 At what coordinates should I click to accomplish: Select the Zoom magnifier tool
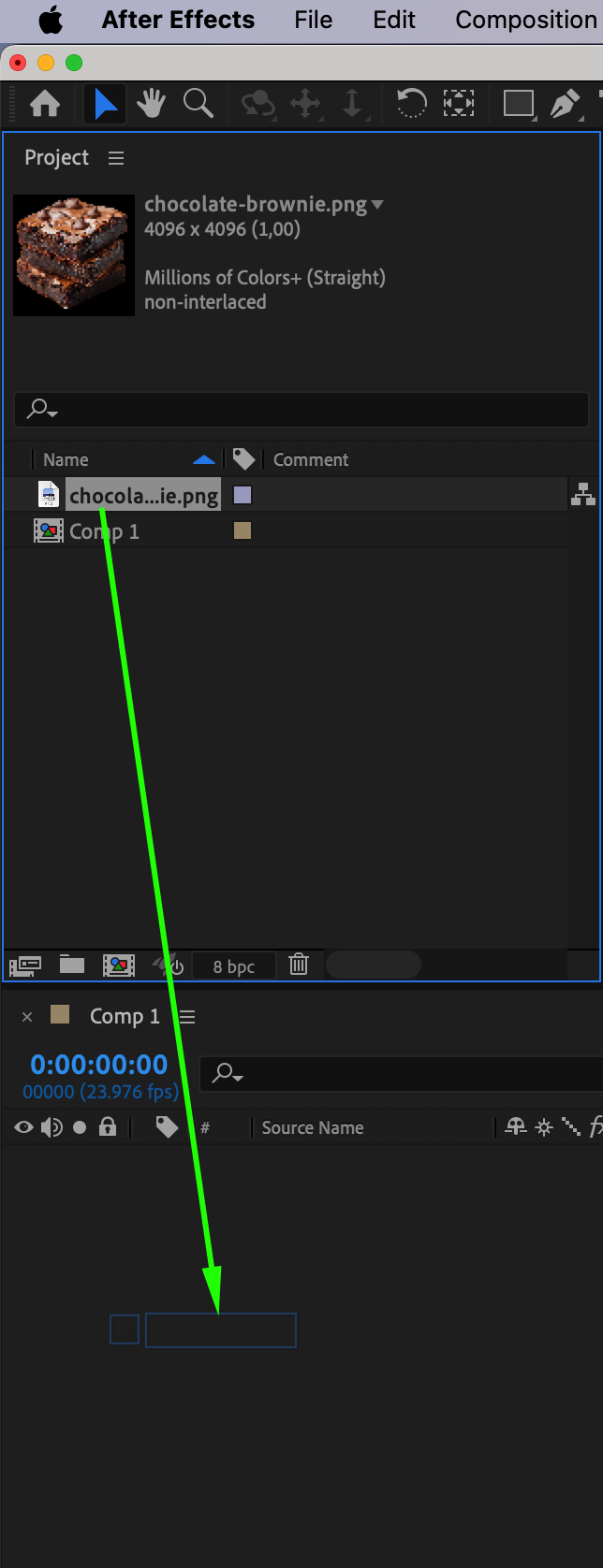[198, 104]
